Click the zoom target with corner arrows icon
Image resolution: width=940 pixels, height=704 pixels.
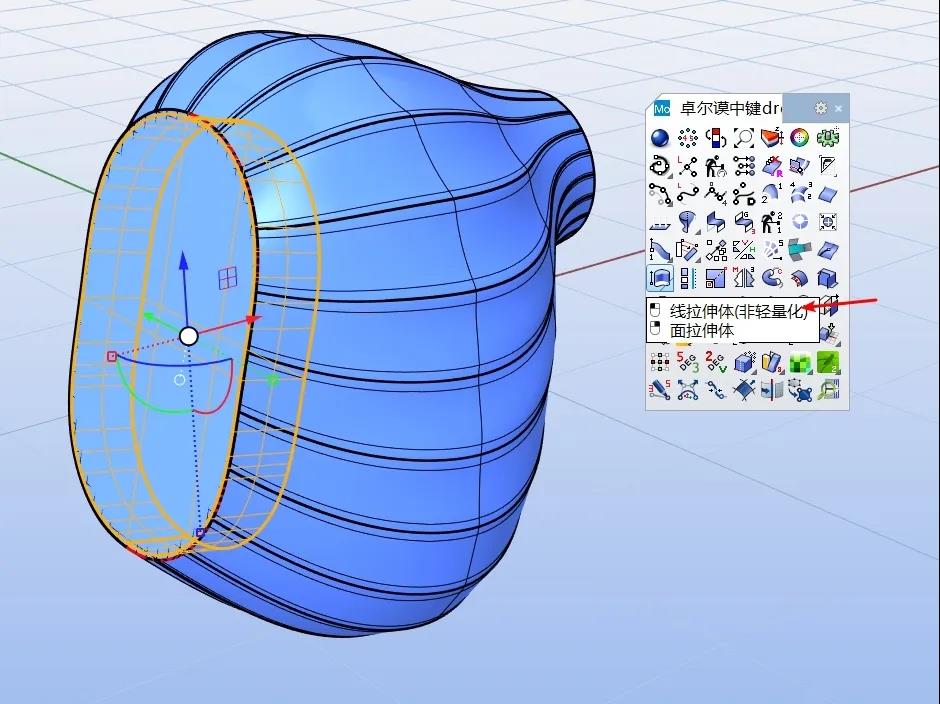828,222
